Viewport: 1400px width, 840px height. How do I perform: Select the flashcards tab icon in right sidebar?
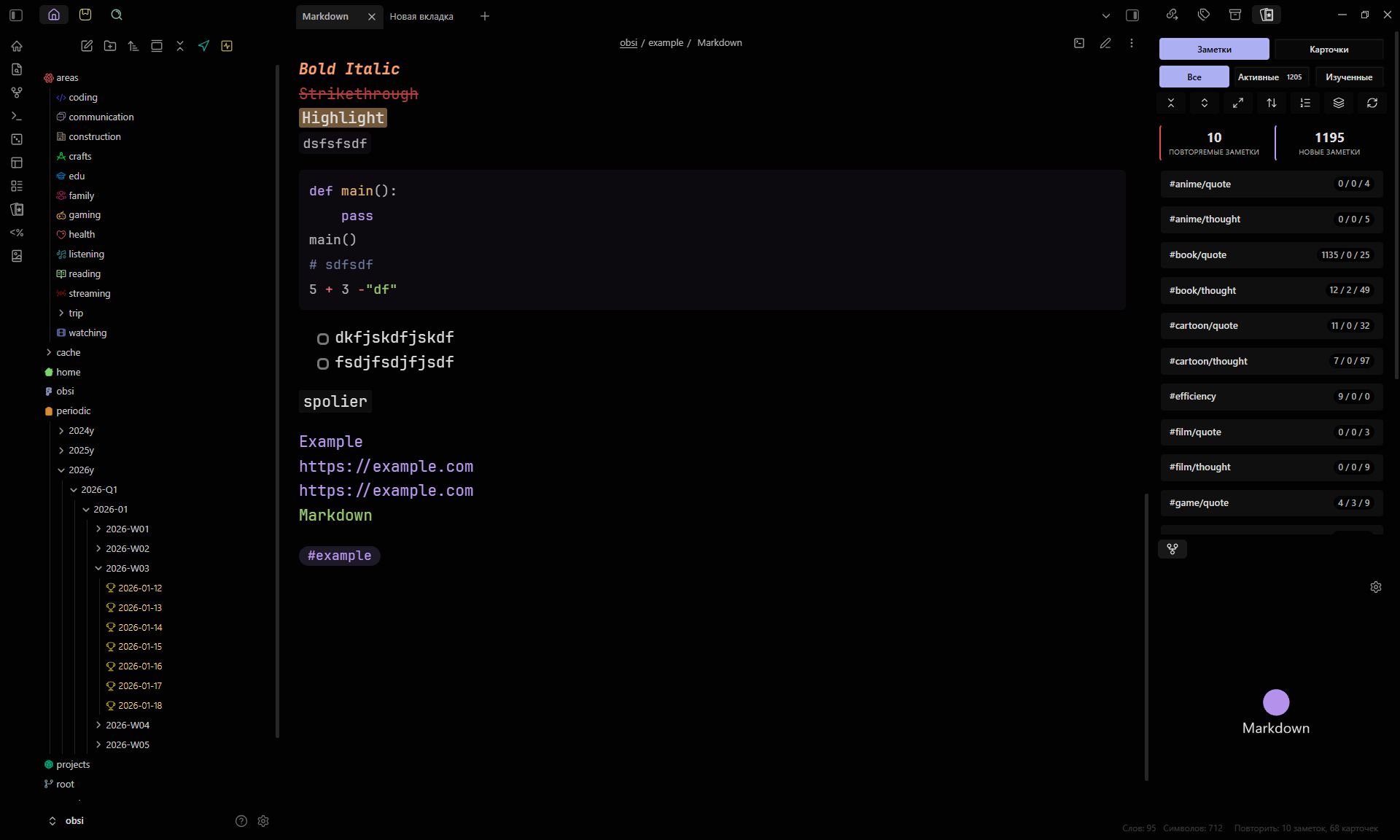1267,15
